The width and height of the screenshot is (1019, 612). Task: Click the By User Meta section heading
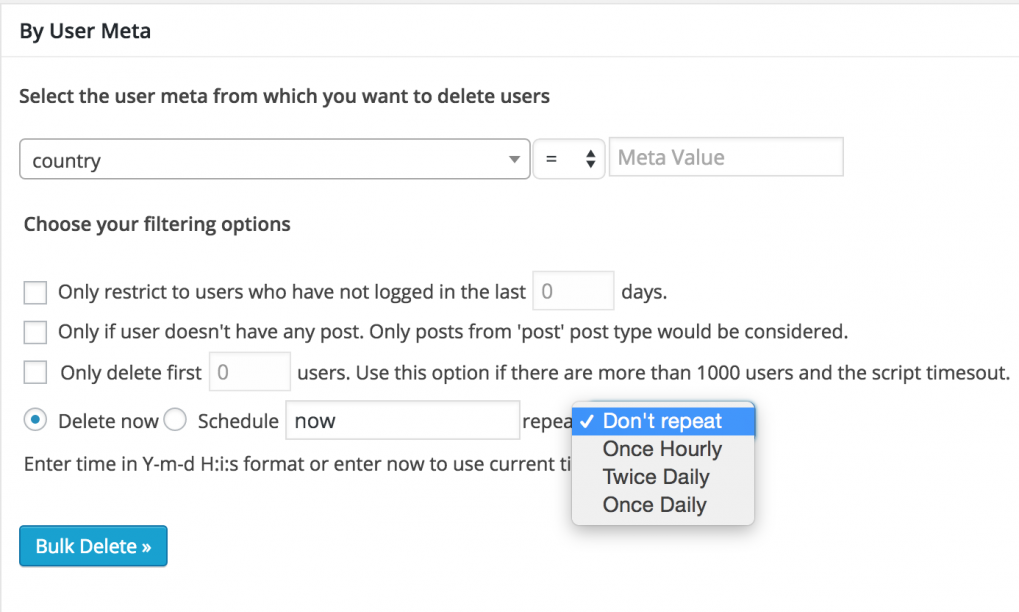coord(84,31)
